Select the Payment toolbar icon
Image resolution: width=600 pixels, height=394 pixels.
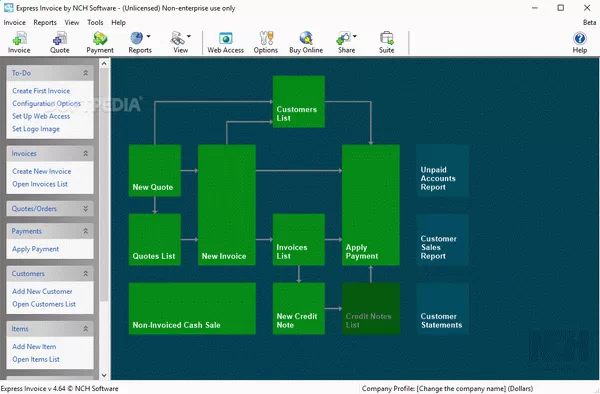(x=100, y=42)
